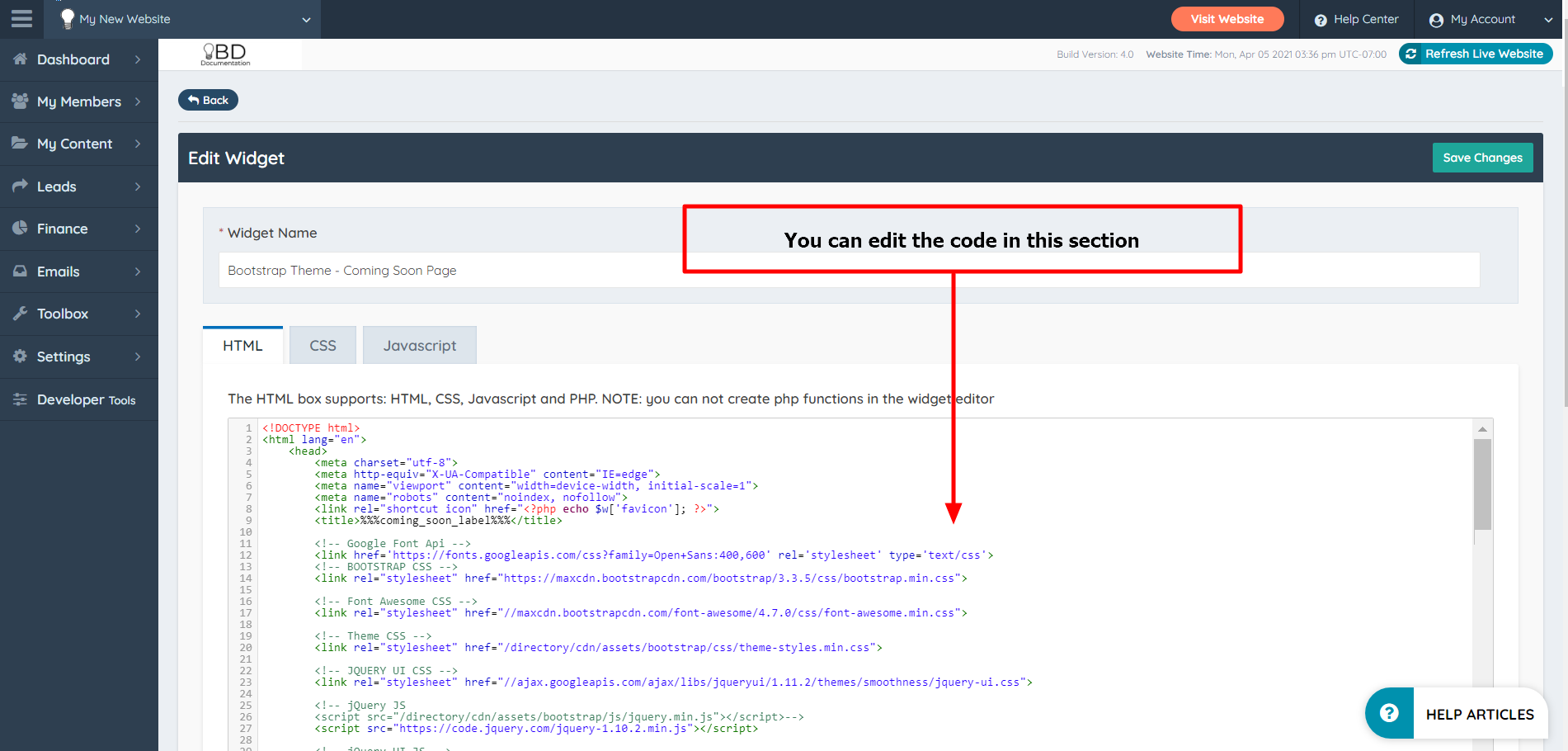The height and width of the screenshot is (751, 1568).
Task: Click the Leads arrow icon
Action: (x=20, y=186)
